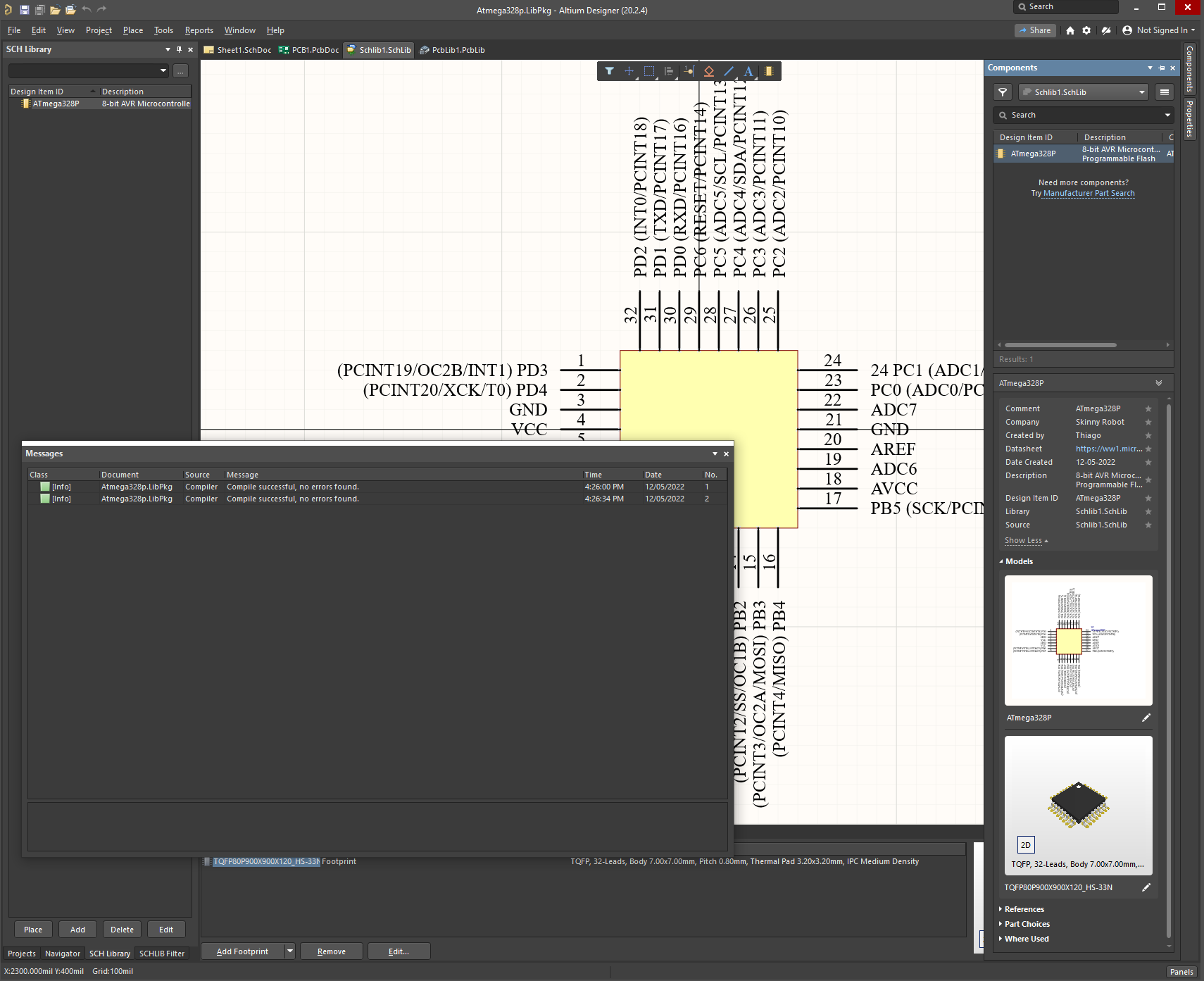Click the notifications cloud icon
This screenshot has width=1204, height=981.
pyautogui.click(x=1106, y=30)
